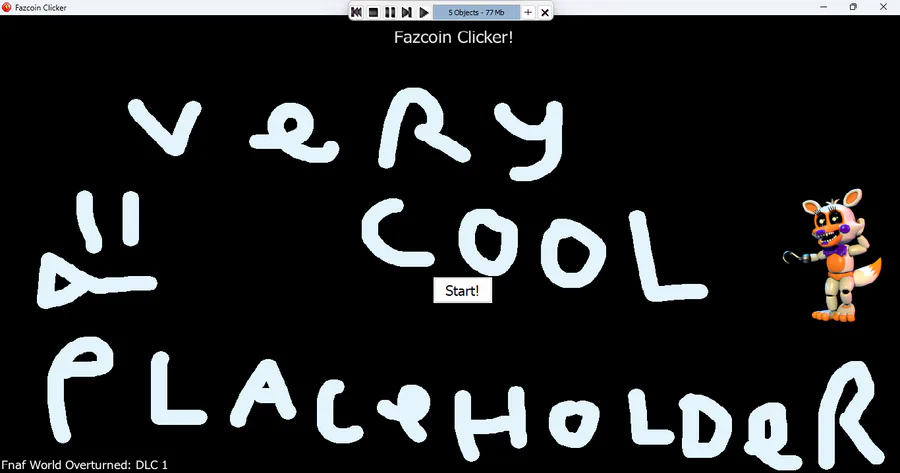Close the Fazcoin Clicker window
Viewport: 900px width, 473px height.
[x=883, y=7]
